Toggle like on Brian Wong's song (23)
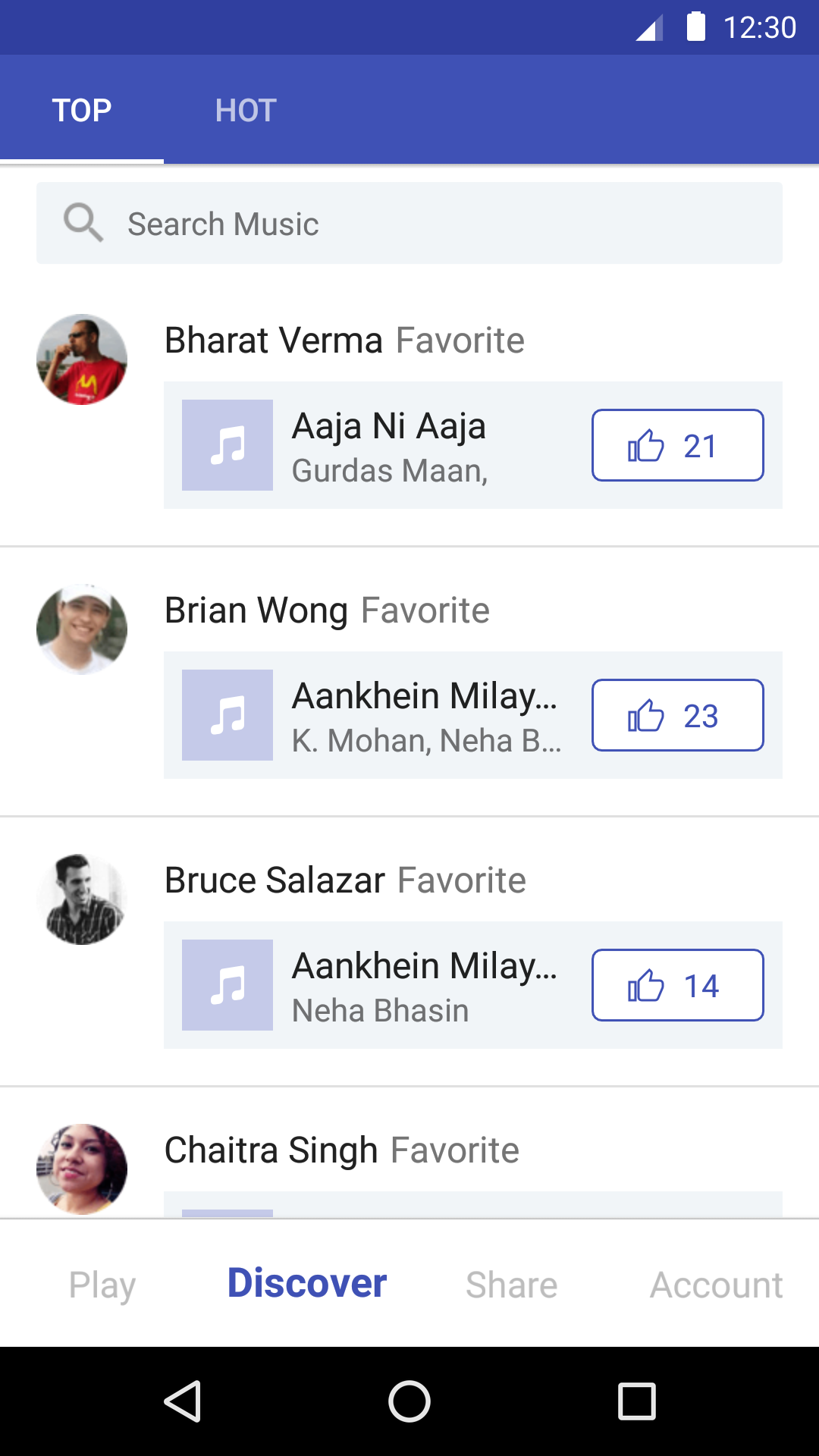The width and height of the screenshot is (819, 1456). pos(677,715)
